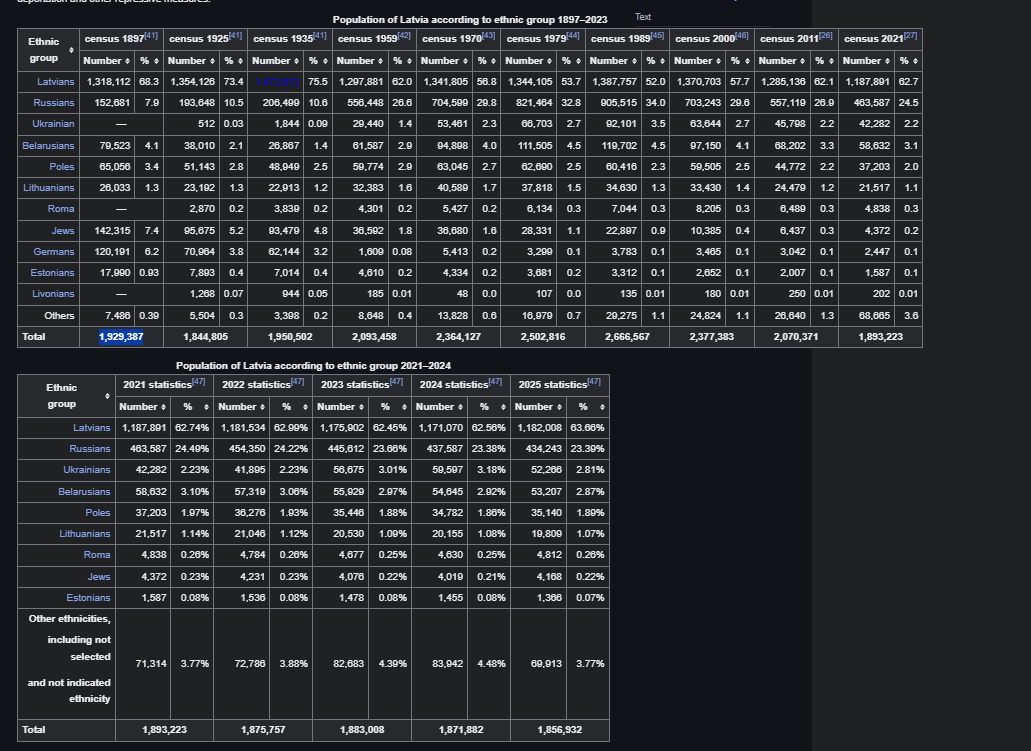Sort by census 1979 Number column
Screen dimensions: 1031x751
[528, 61]
